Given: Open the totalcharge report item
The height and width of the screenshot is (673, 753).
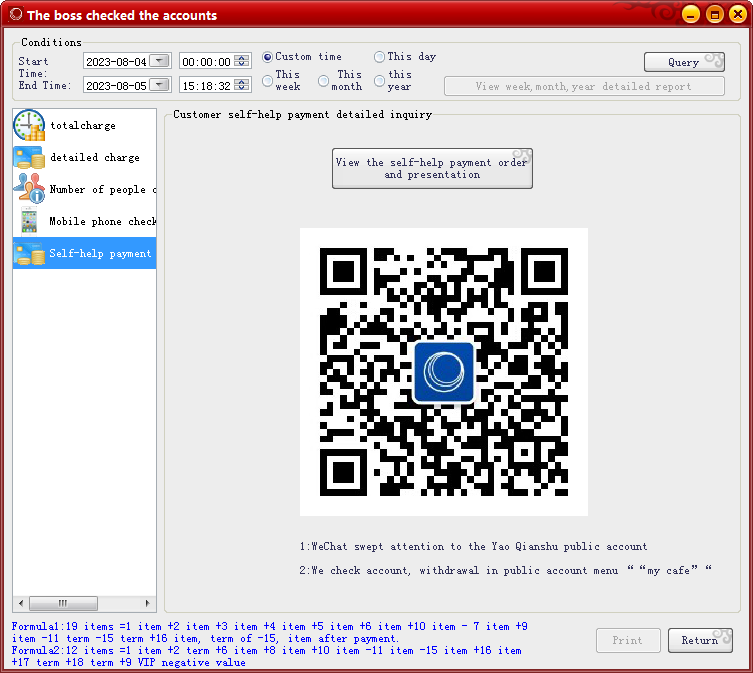Looking at the screenshot, I should point(85,125).
